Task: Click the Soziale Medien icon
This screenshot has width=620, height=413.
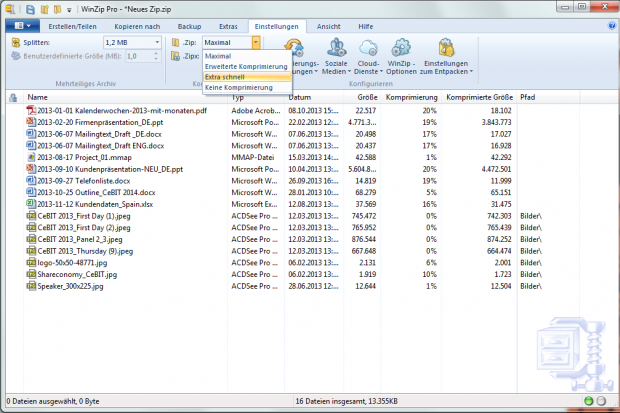Action: click(x=336, y=47)
